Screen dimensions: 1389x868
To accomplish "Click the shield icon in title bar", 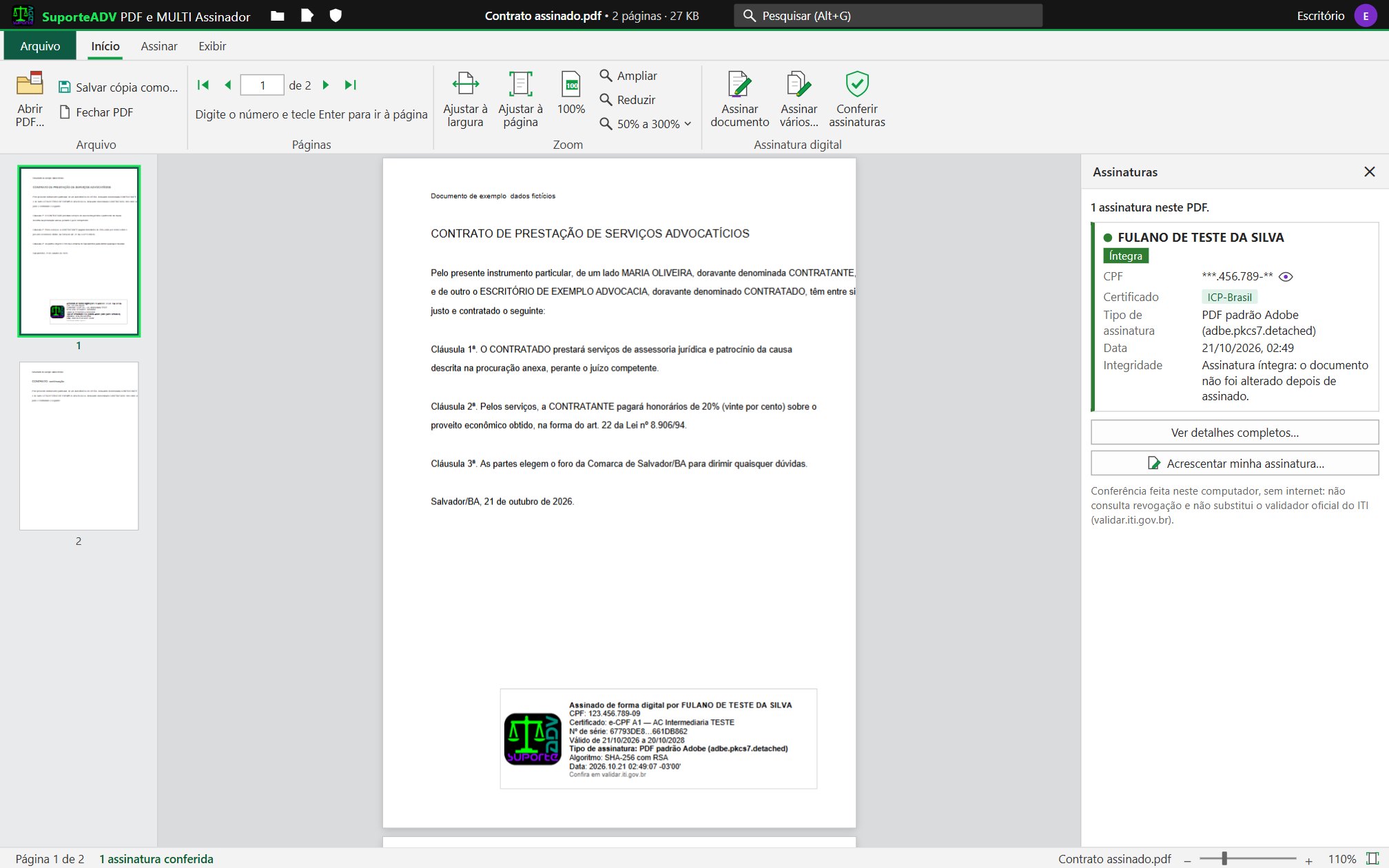I will (x=336, y=16).
